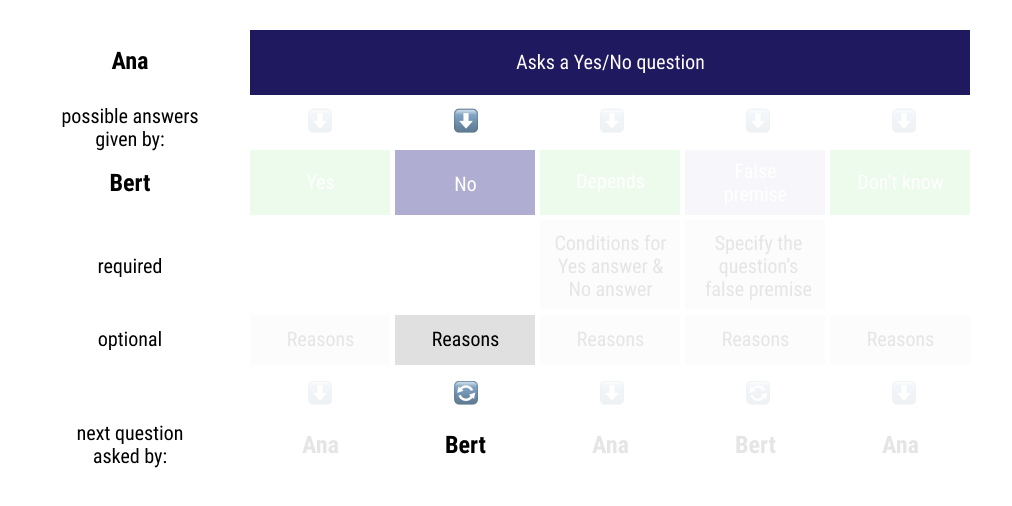This screenshot has width=1012, height=506.
Task: Click the refresh icon below the highlighted Reasons
Action: 465,392
